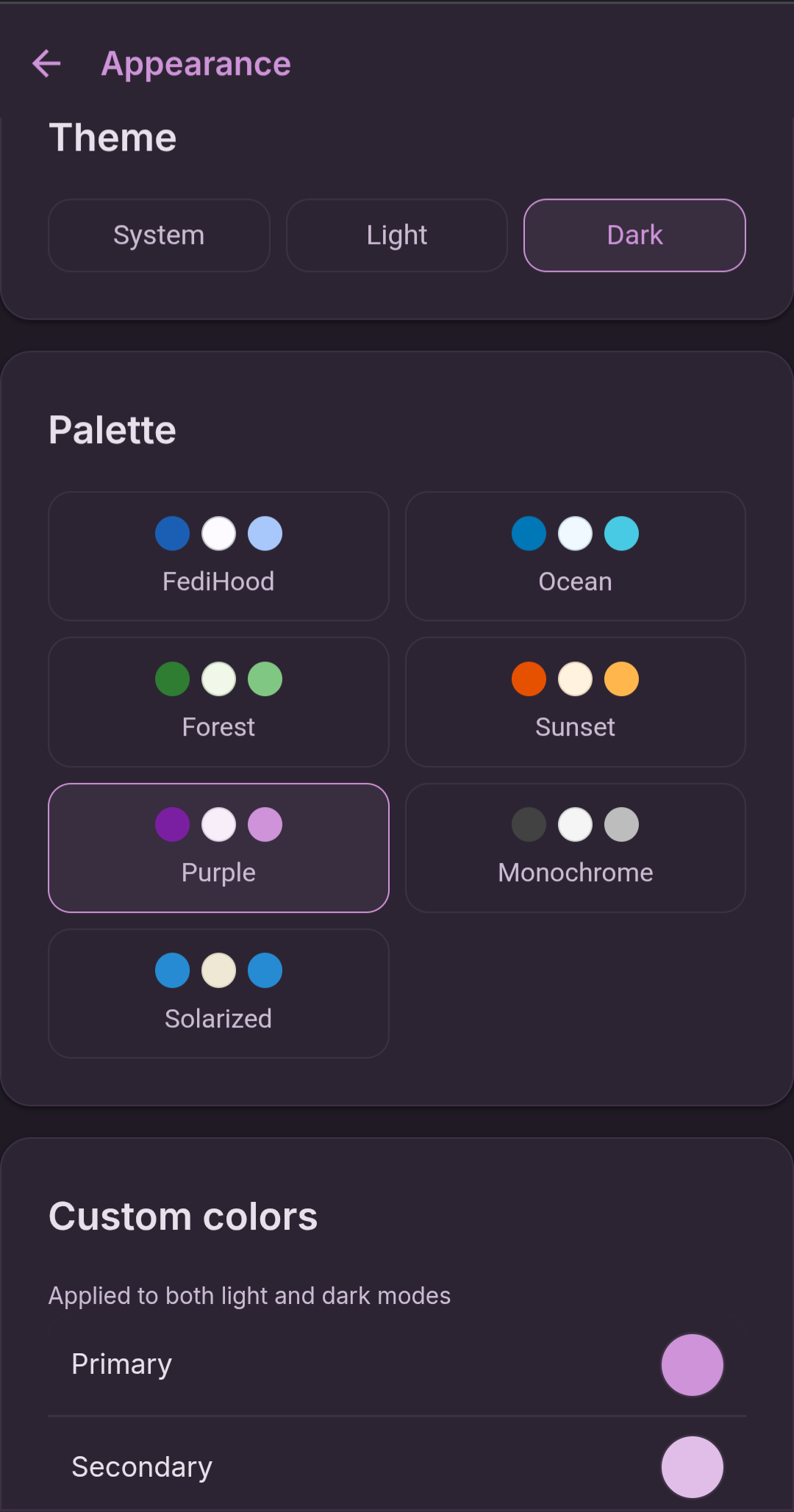Open the Secondary color picker swatch
This screenshot has width=794, height=1512.
point(693,1467)
